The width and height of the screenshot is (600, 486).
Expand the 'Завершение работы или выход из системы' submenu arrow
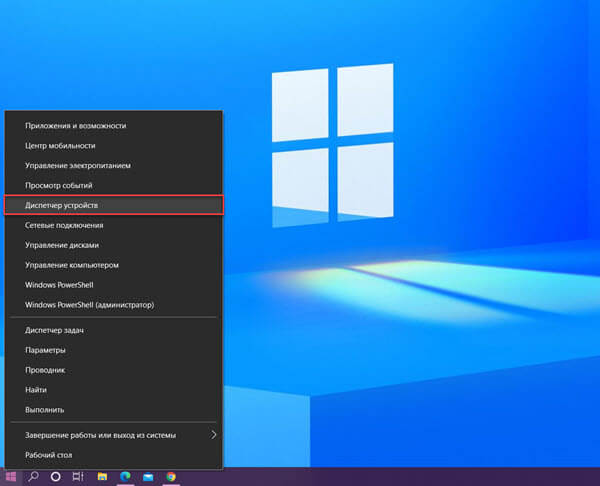(213, 435)
